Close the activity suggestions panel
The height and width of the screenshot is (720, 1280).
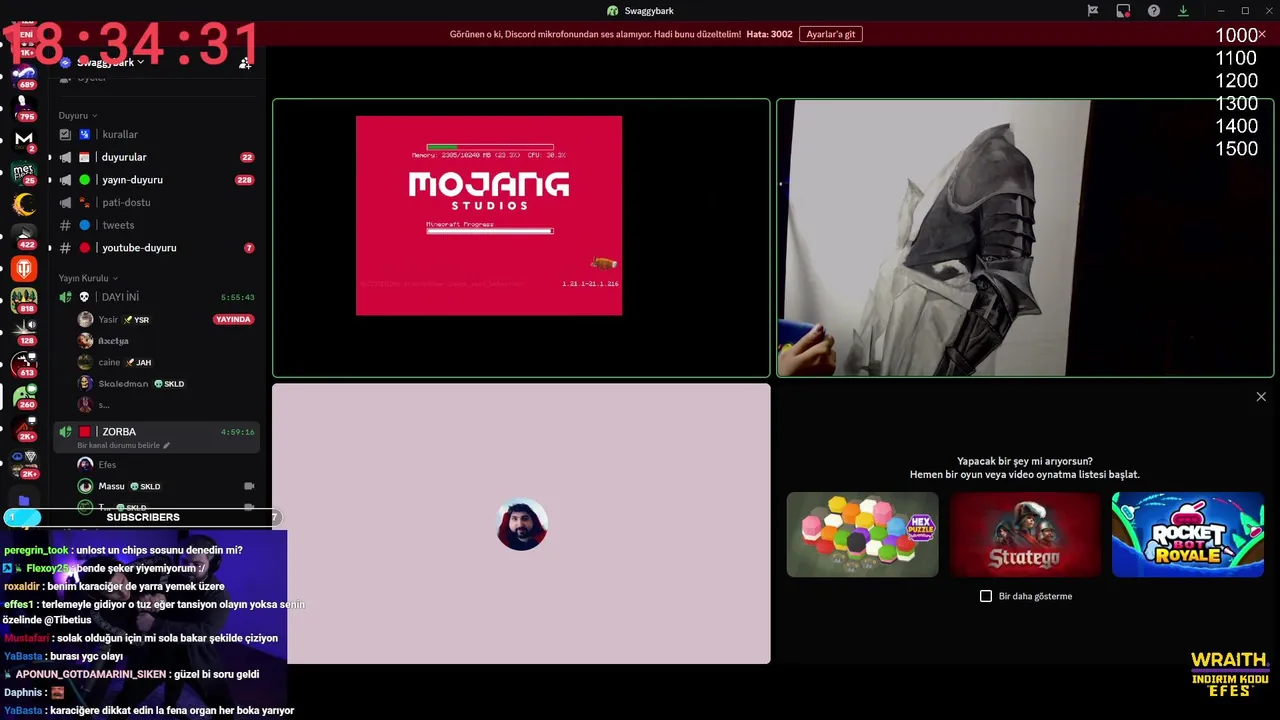pos(1261,397)
